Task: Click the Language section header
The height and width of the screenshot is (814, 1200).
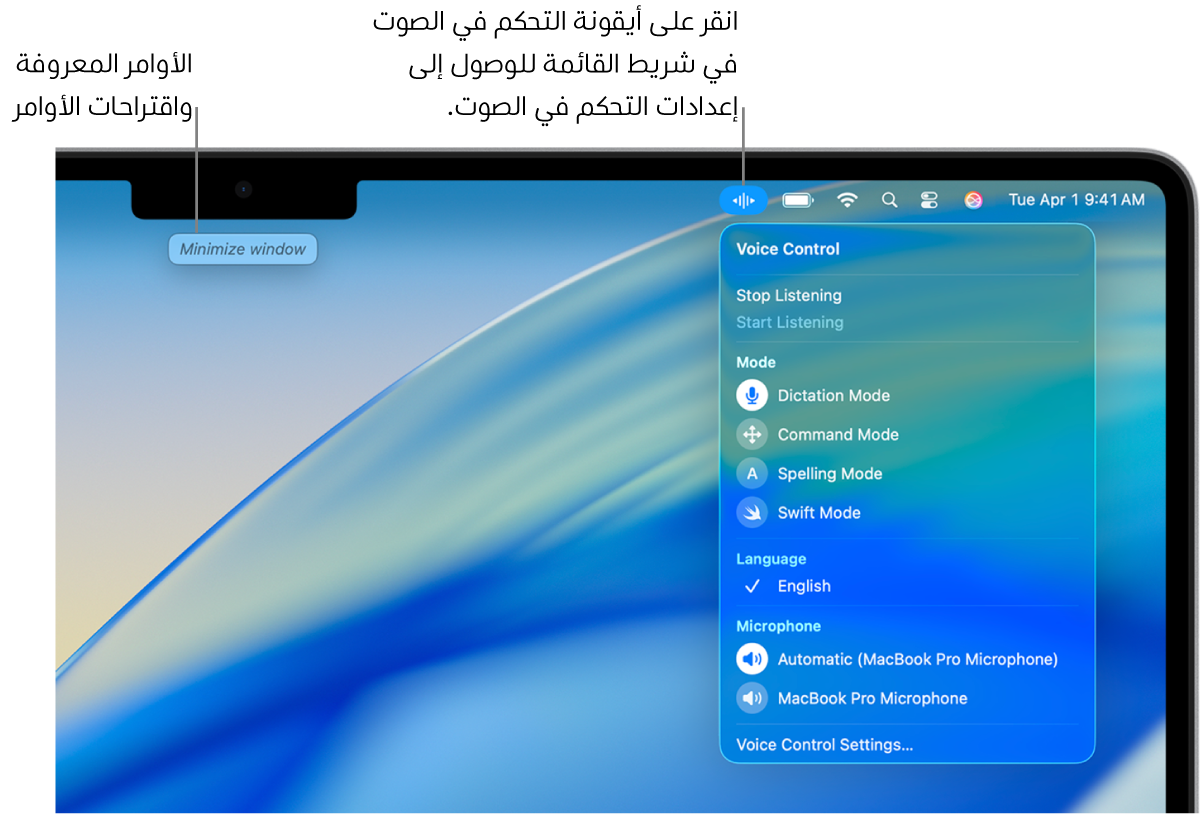Action: click(x=771, y=559)
